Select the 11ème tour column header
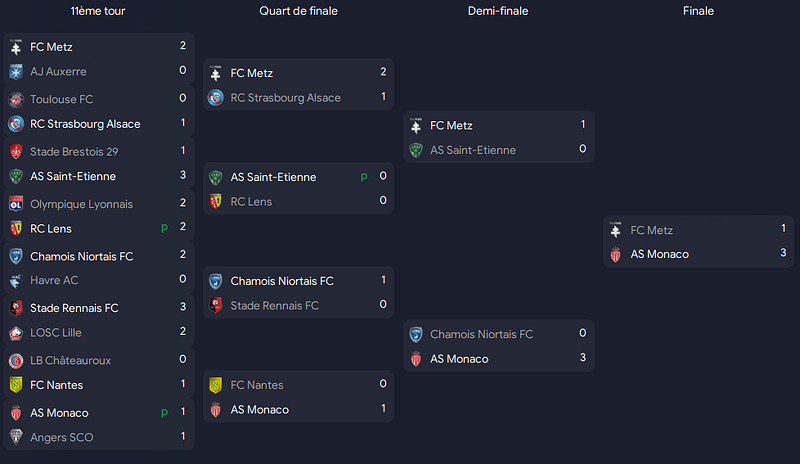800x464 pixels. (98, 11)
